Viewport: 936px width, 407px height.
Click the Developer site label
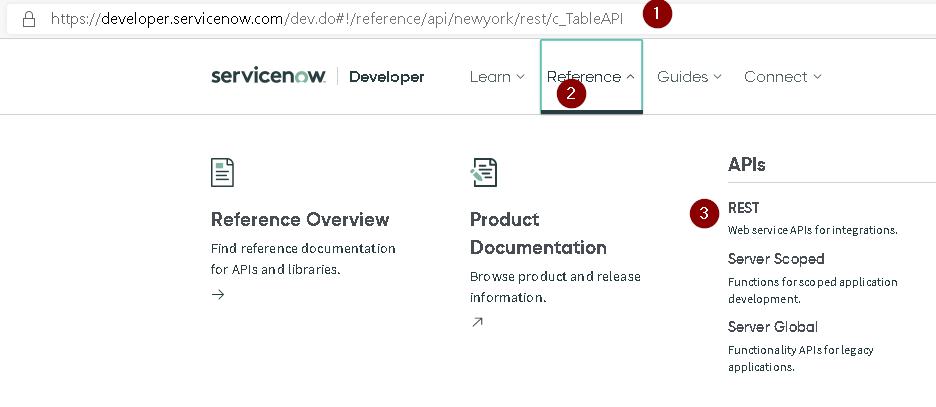coord(387,77)
